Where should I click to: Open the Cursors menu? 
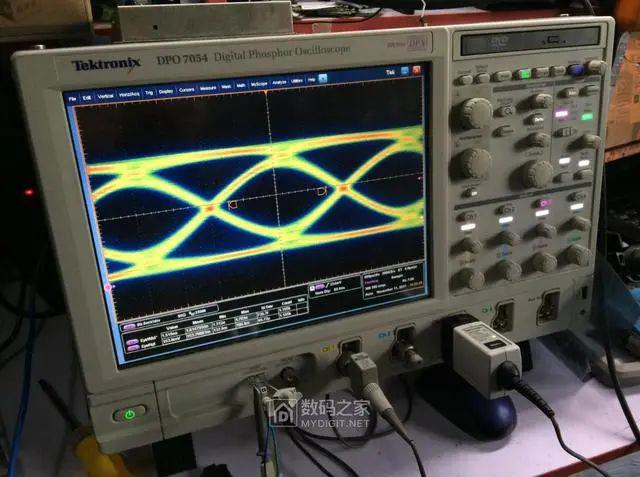[187, 90]
